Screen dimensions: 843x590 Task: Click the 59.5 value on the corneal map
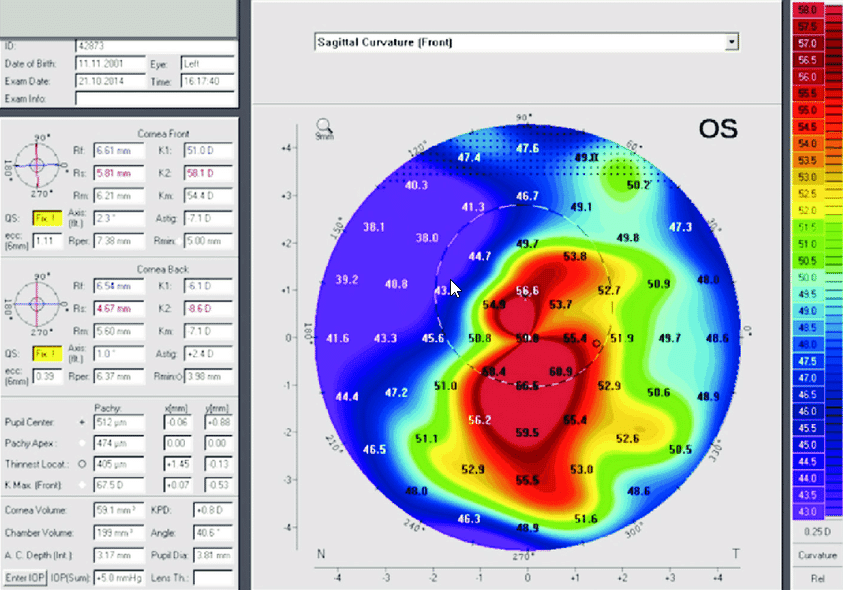coord(527,432)
